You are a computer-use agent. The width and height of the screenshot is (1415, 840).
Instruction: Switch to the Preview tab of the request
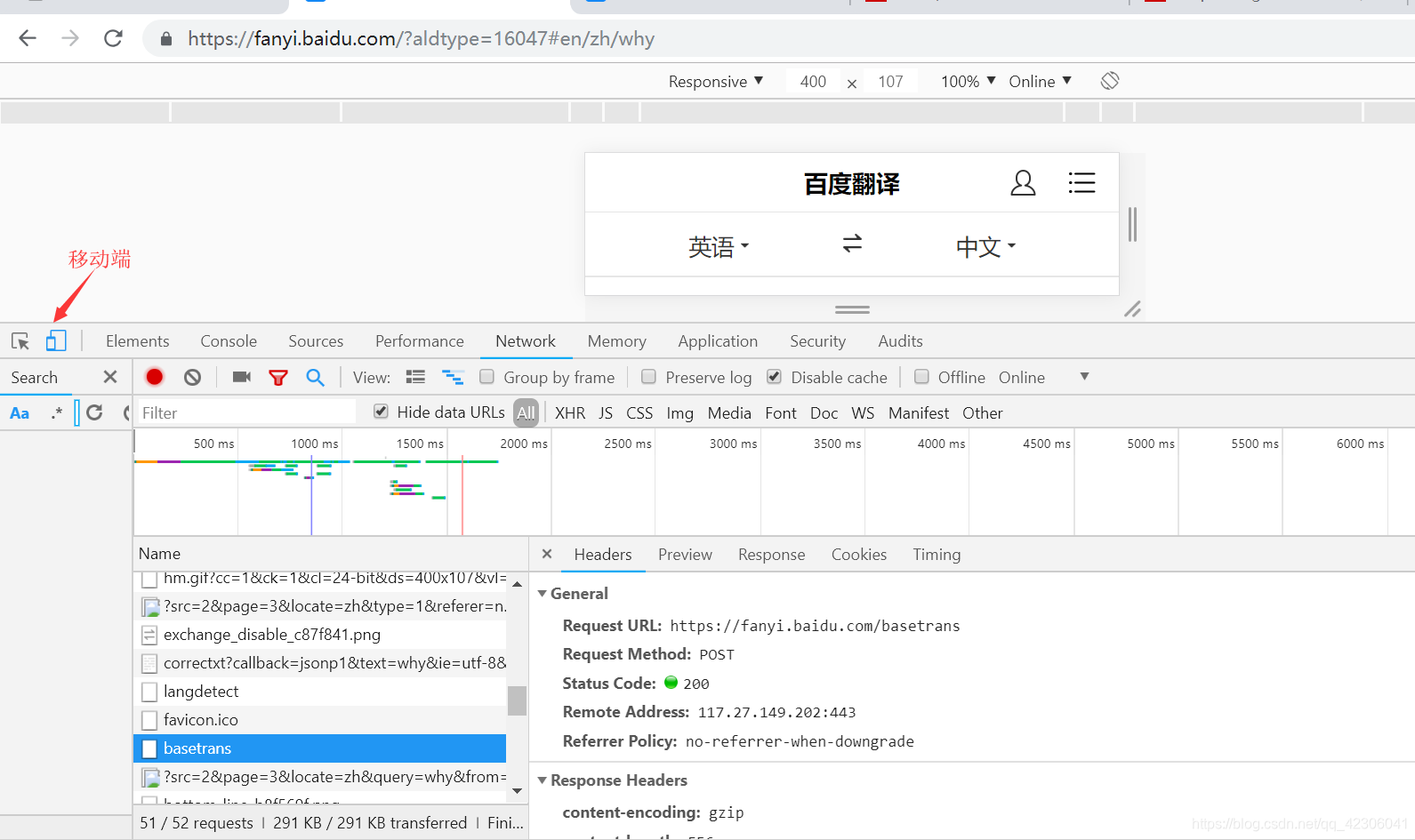(685, 555)
